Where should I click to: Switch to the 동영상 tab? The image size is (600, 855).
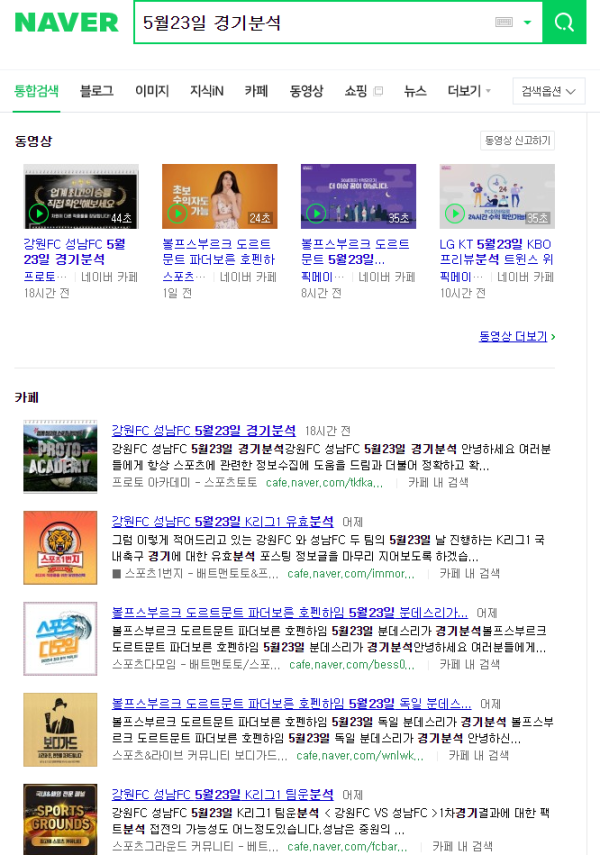click(x=306, y=91)
